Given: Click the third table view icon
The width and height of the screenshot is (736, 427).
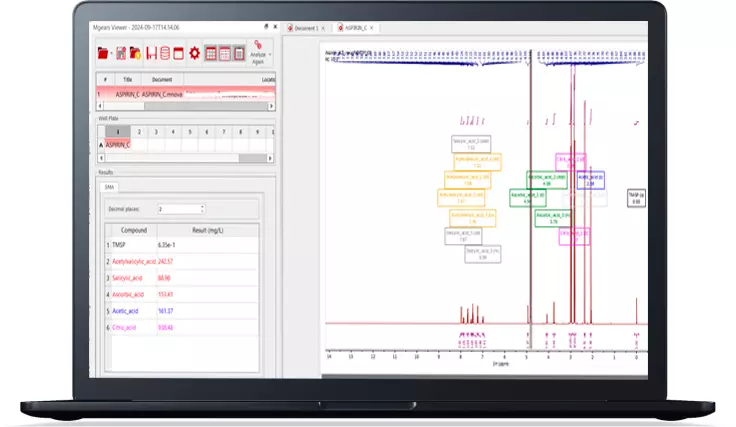Looking at the screenshot, I should point(238,53).
